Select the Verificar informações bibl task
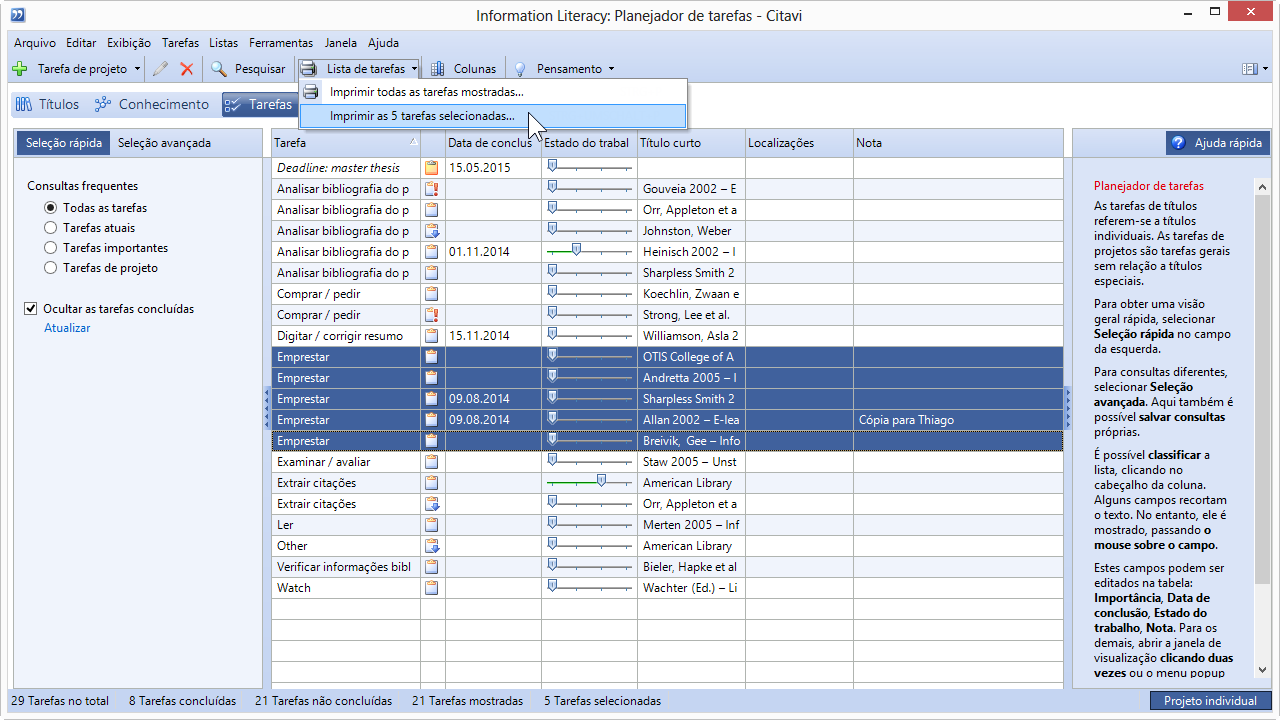 coord(346,567)
